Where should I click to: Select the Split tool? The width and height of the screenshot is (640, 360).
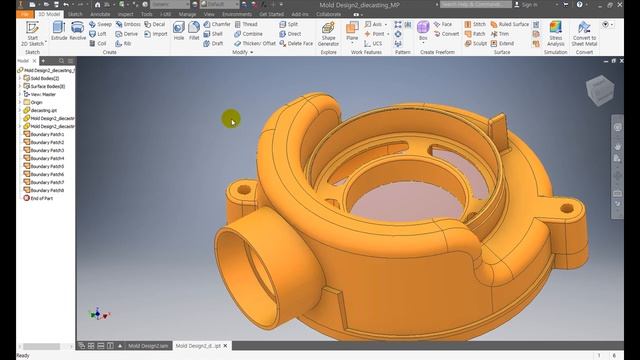point(289,24)
